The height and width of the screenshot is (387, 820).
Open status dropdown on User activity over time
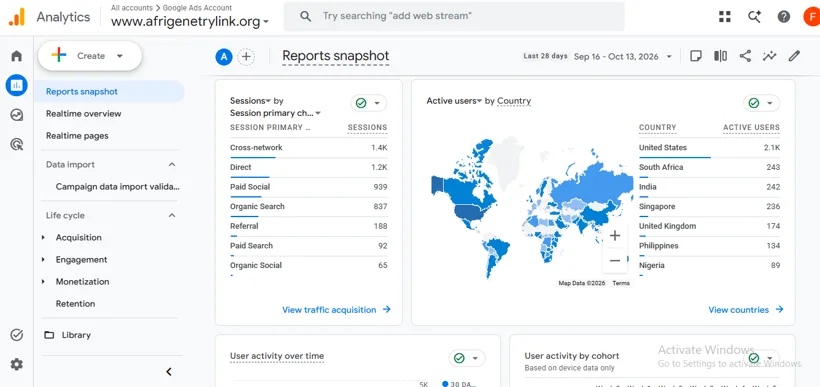[467, 358]
